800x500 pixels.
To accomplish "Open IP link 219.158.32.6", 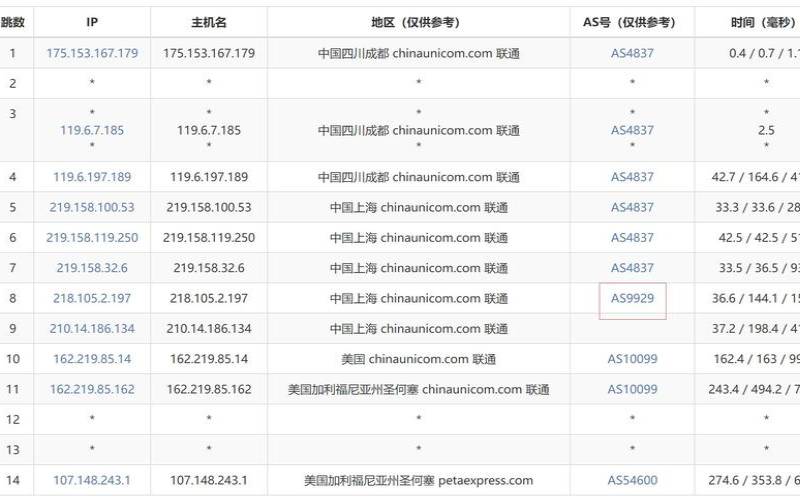I will coord(92,268).
